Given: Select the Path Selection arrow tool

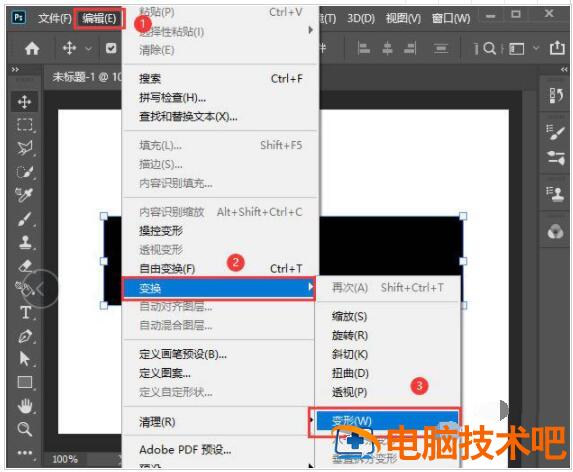Looking at the screenshot, I should click(x=24, y=359).
